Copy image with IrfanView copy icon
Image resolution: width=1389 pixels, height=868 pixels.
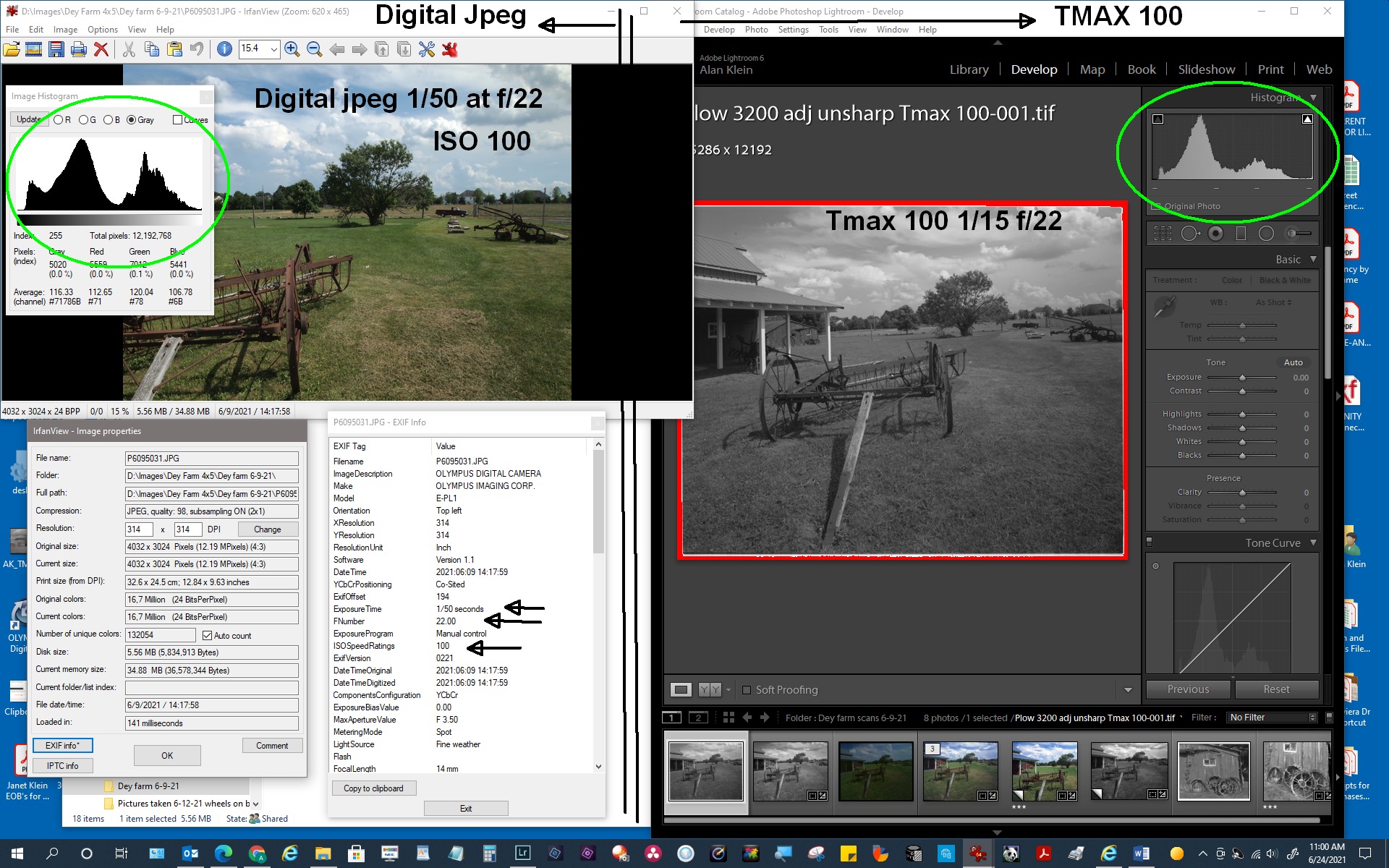click(151, 49)
